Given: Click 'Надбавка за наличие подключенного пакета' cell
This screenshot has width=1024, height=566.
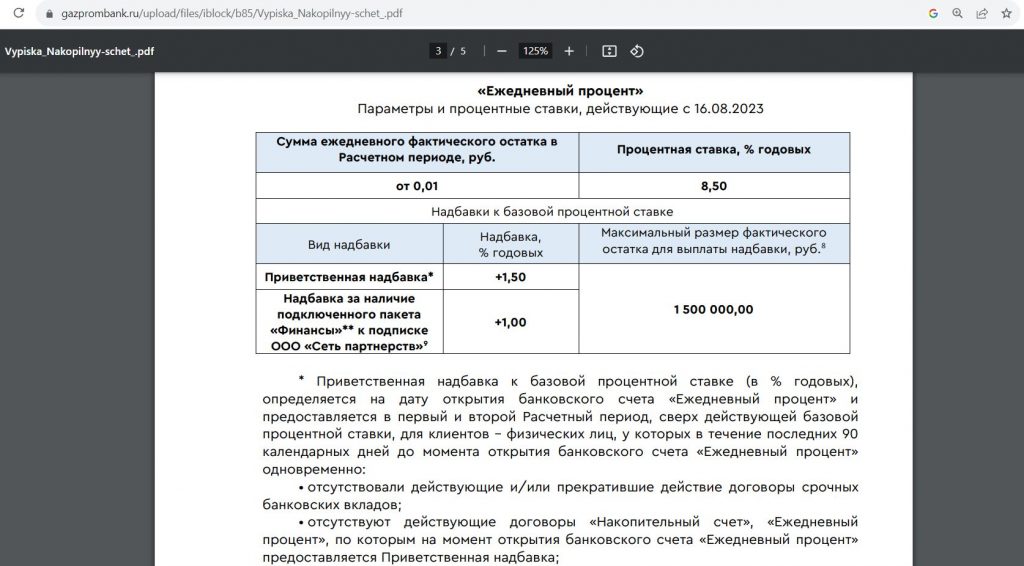Looking at the screenshot, I should point(349,322).
